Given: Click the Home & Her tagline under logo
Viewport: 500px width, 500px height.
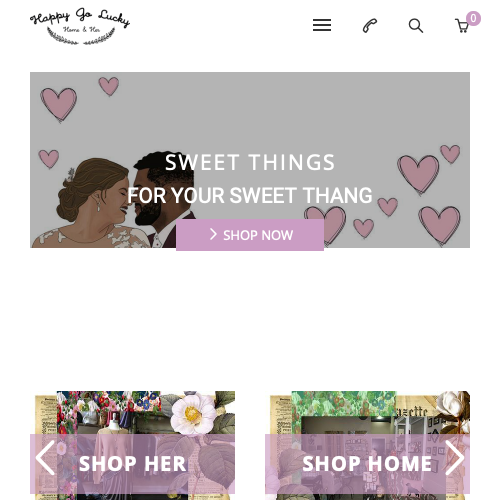Looking at the screenshot, I should click(x=81, y=30).
